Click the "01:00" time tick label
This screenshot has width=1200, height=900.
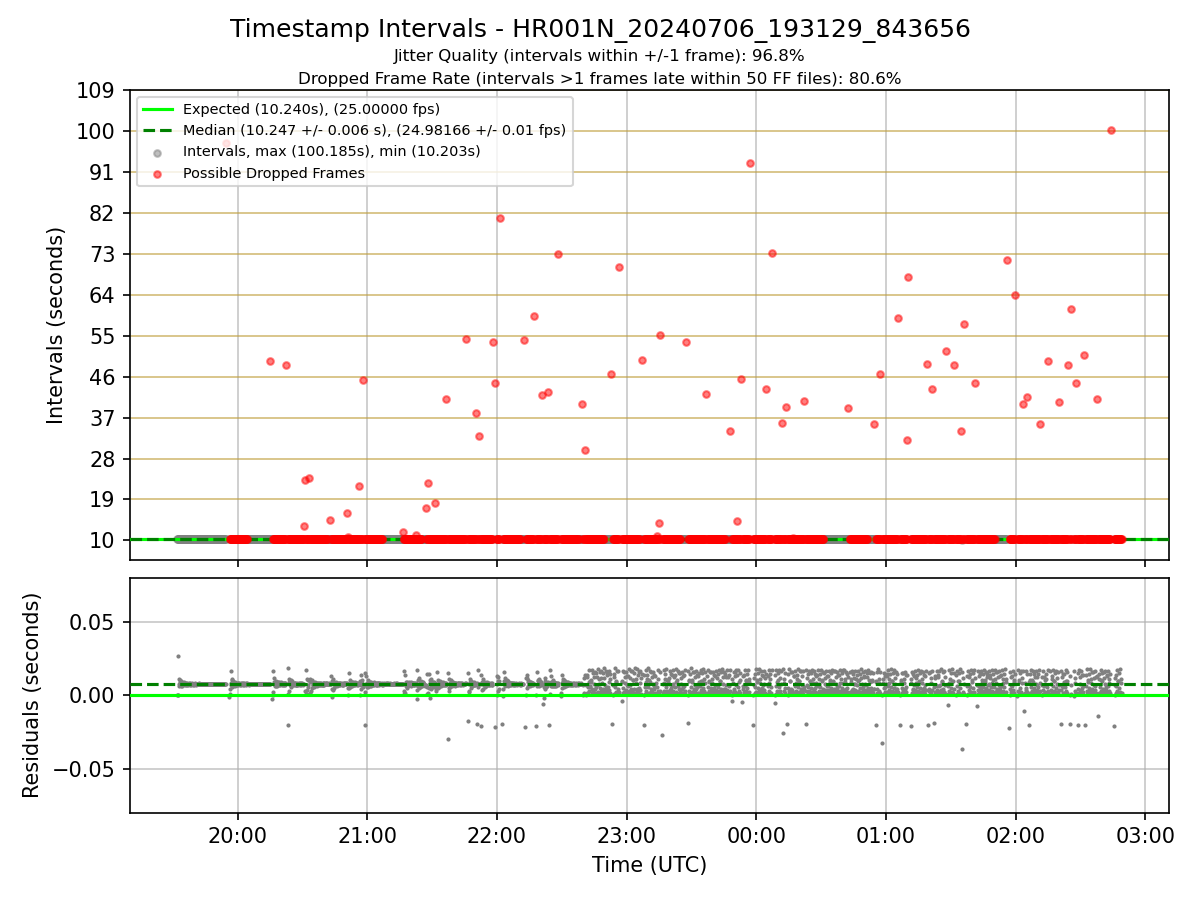click(886, 836)
